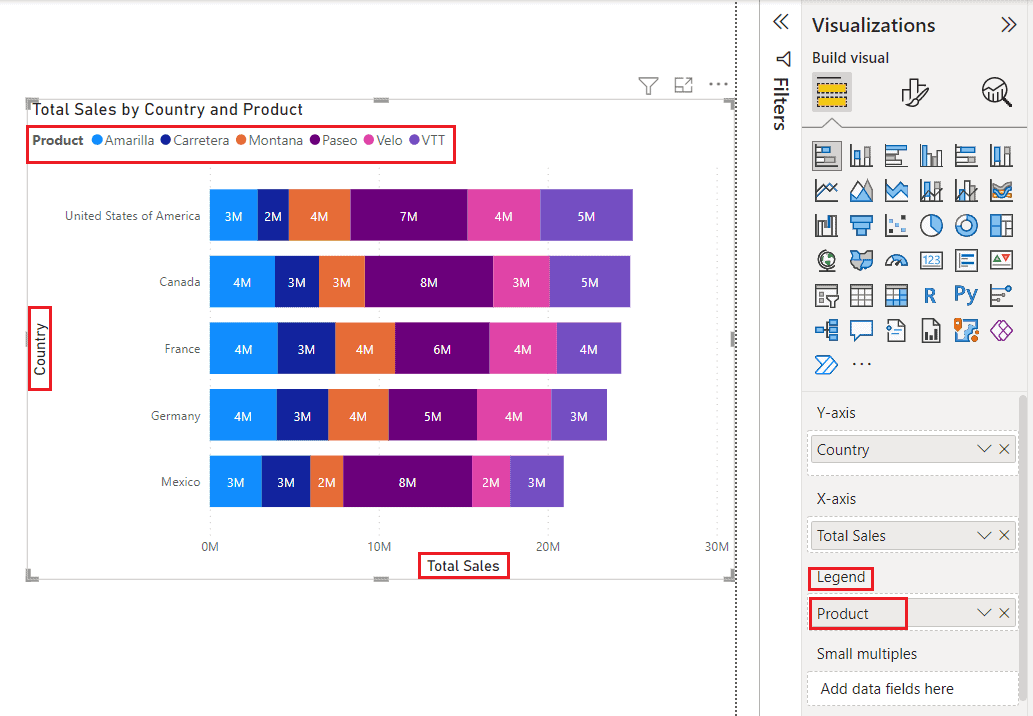Select the Power Apps visual
Image resolution: width=1033 pixels, height=716 pixels.
1001,330
